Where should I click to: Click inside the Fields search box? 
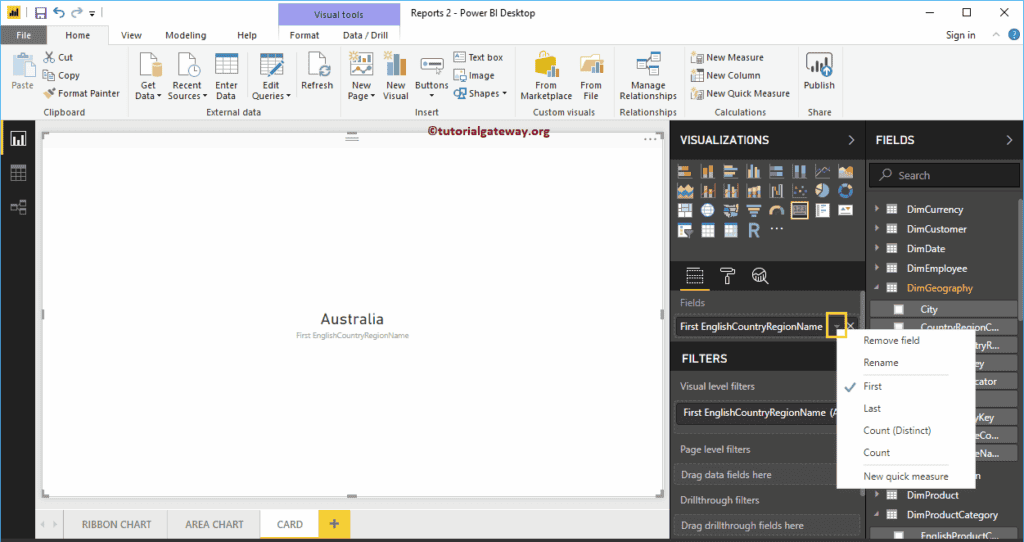[x=944, y=175]
